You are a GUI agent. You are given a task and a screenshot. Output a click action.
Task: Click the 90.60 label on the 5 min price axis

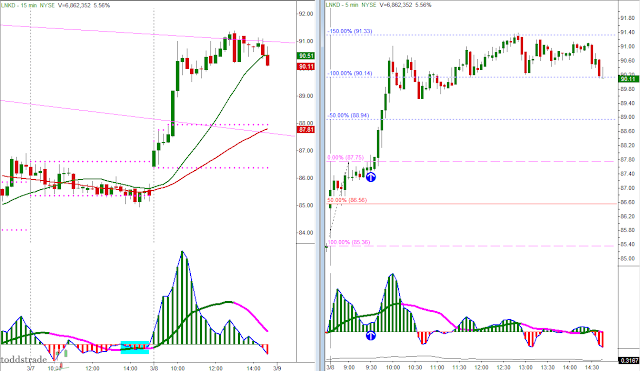pos(627,60)
